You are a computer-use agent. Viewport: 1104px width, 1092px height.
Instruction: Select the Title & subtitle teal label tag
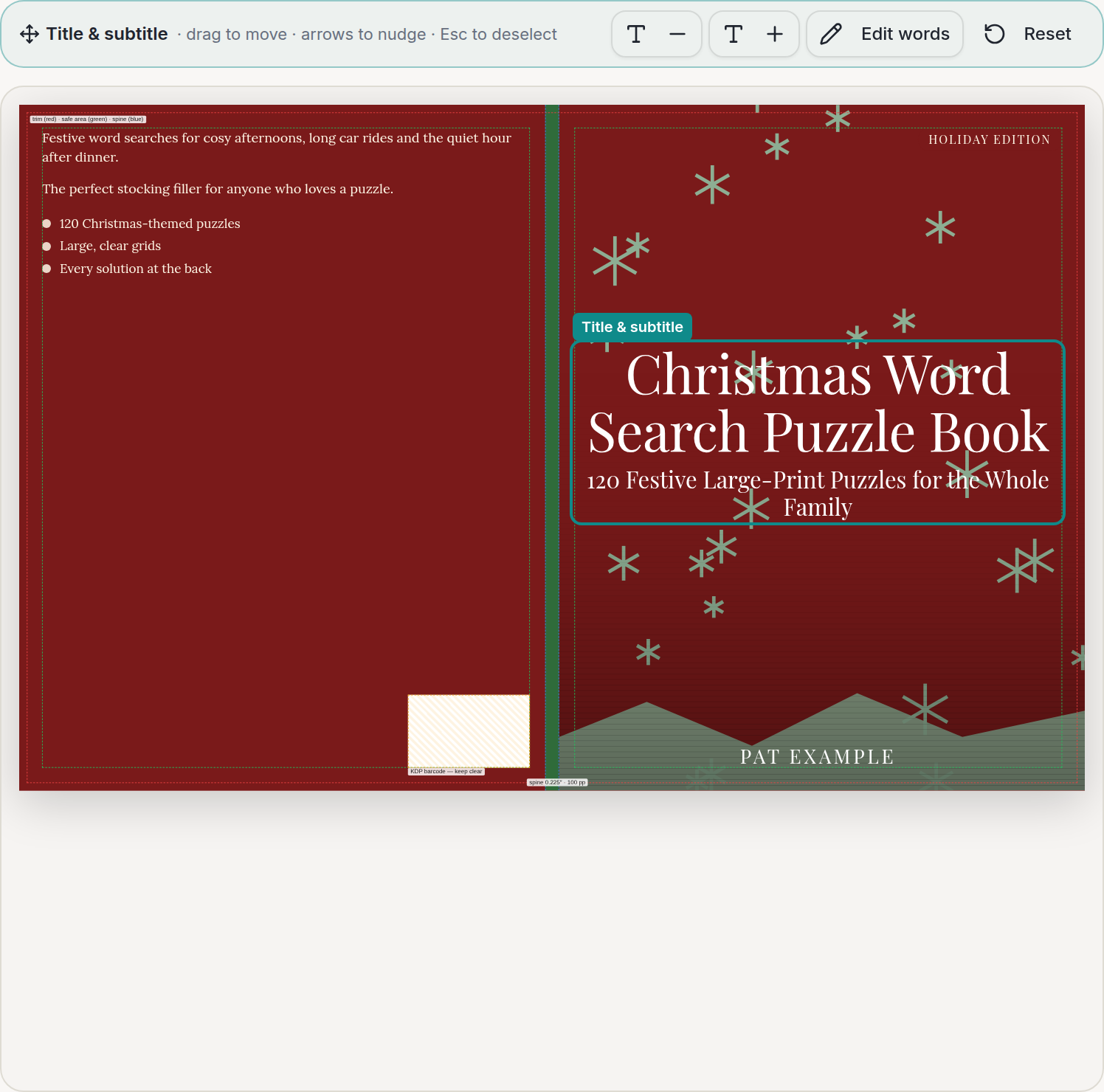point(632,327)
